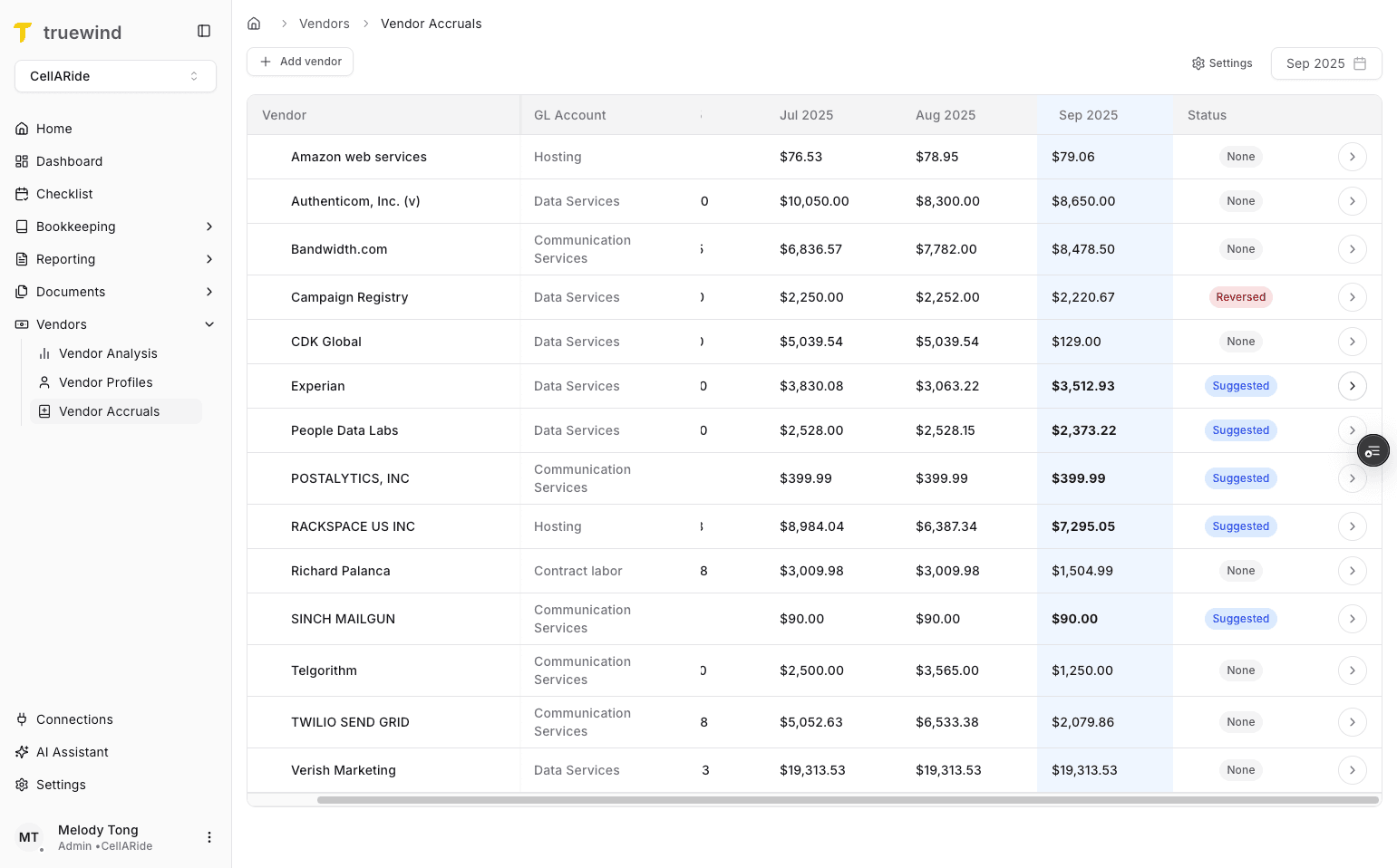This screenshot has height=868, width=1397.
Task: Select the People Data Labs vendor name
Action: coord(344,430)
